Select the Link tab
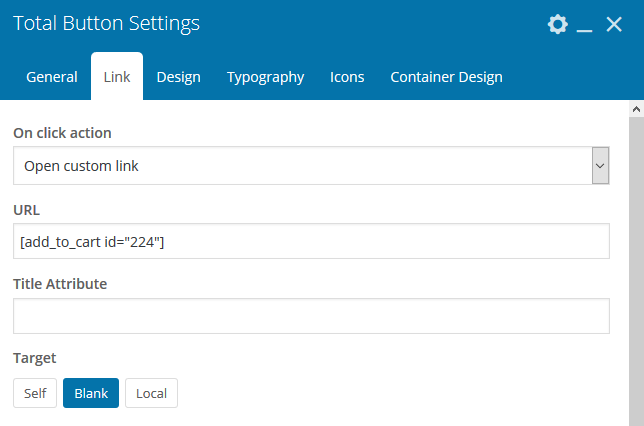The image size is (644, 426). tap(117, 77)
